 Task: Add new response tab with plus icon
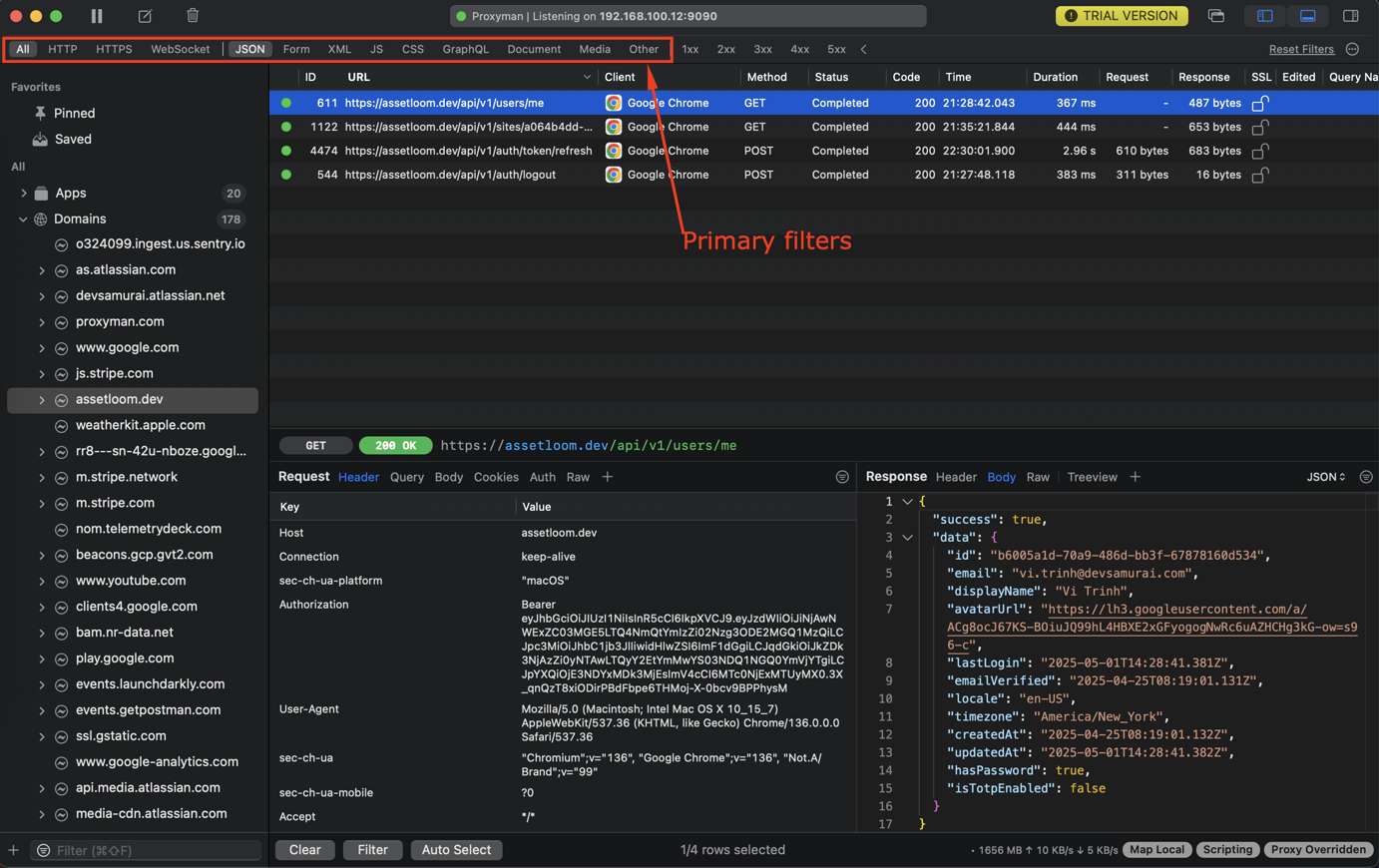click(1135, 477)
